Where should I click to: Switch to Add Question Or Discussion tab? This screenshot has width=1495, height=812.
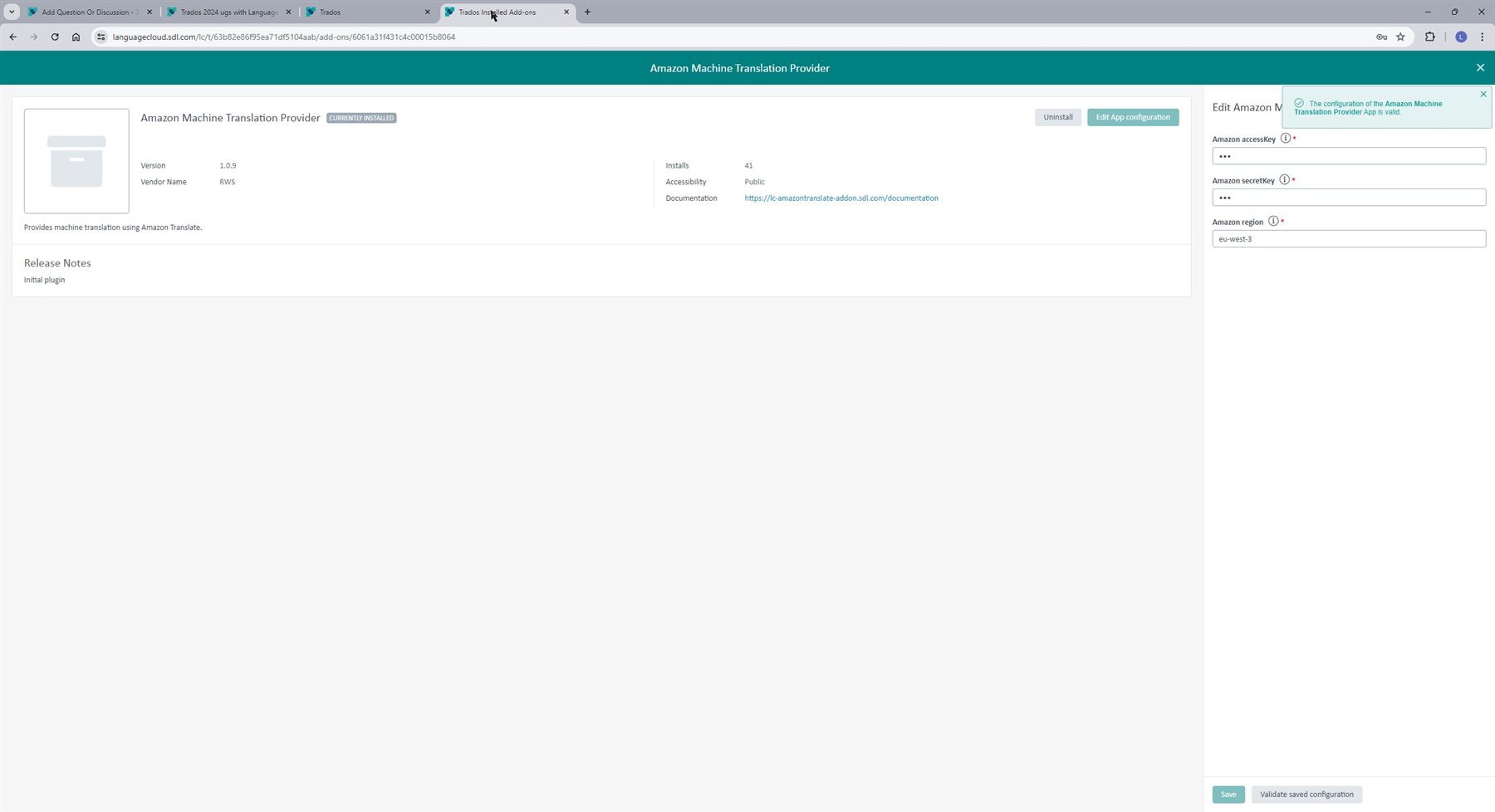pos(86,12)
